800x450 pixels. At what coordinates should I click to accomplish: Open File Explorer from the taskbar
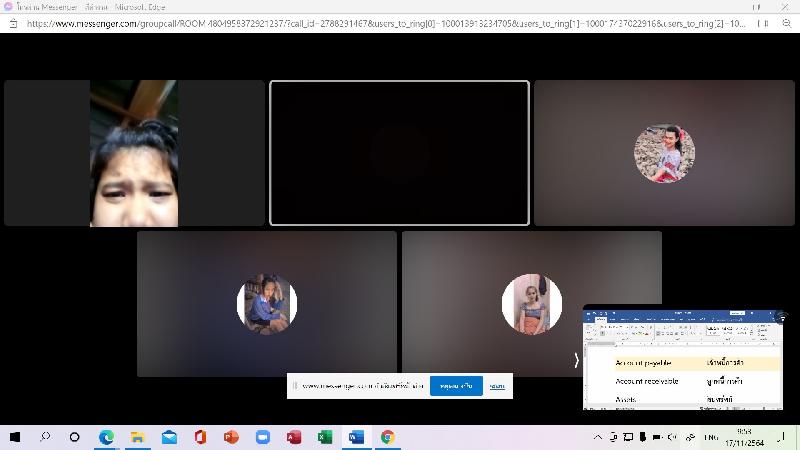(137, 437)
